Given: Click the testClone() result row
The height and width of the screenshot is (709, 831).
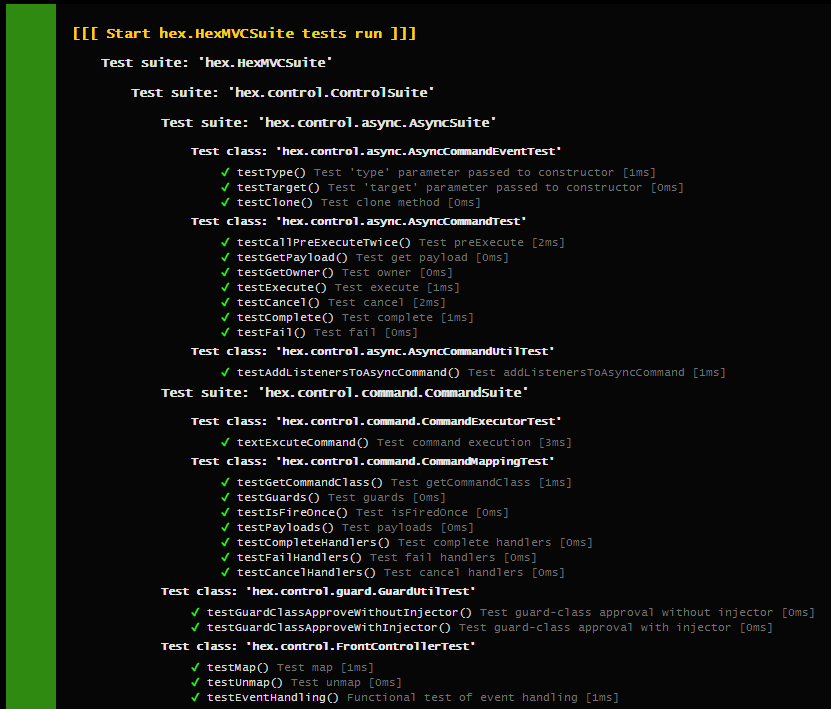Looking at the screenshot, I should coord(351,202).
